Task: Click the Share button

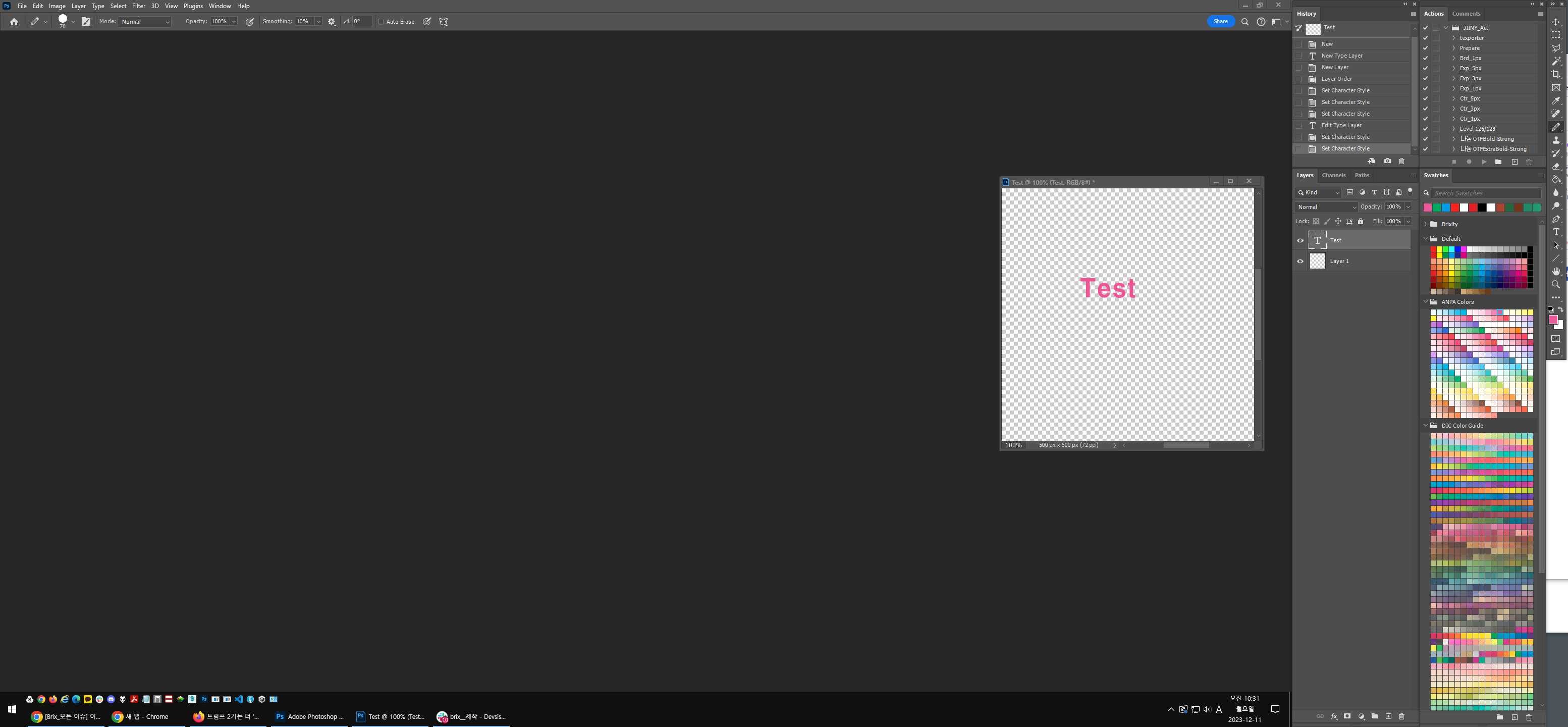Action: [1220, 21]
